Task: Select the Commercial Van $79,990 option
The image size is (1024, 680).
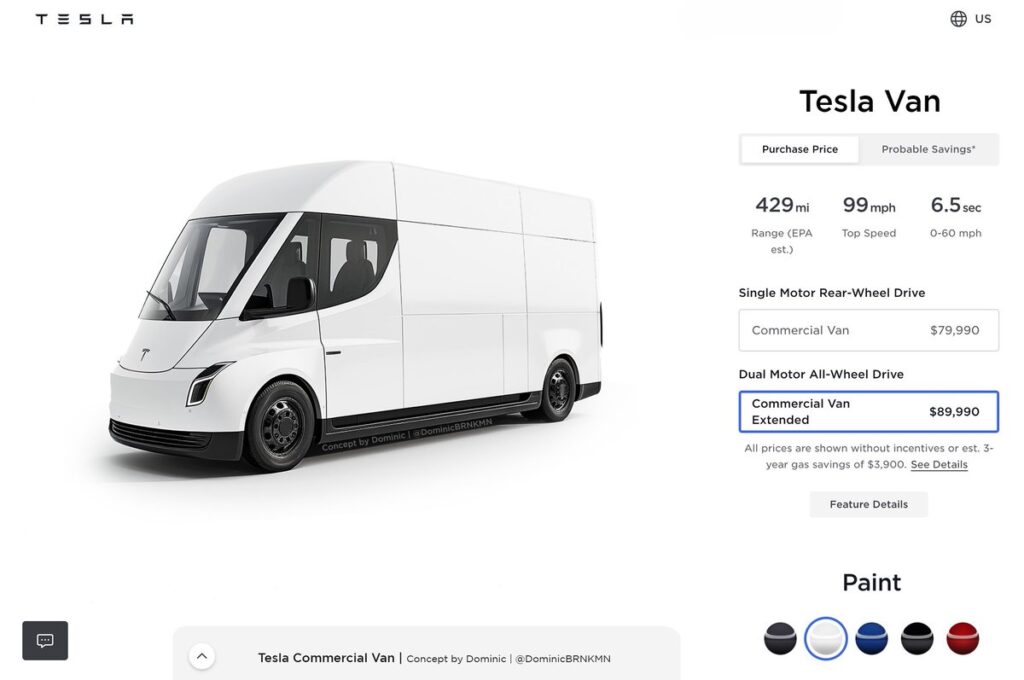Action: pos(868,330)
